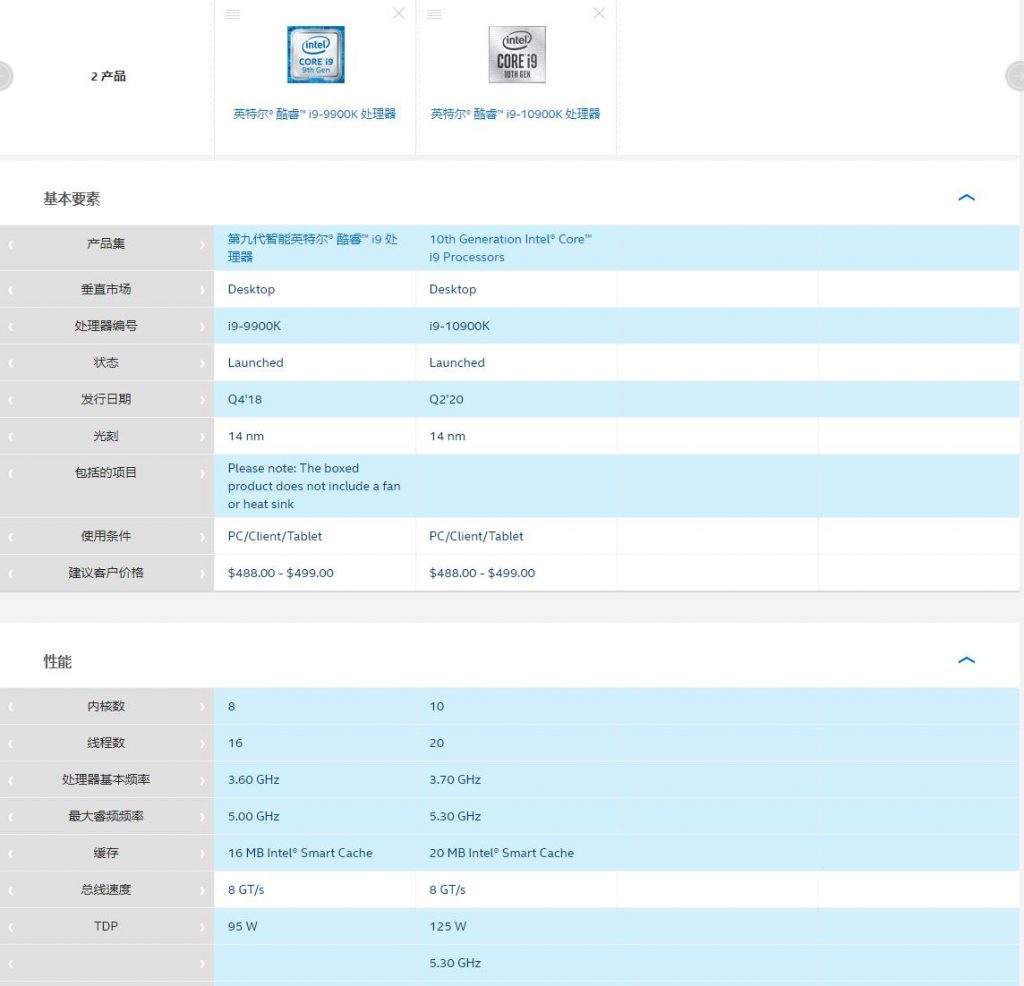Screen dimensions: 1024x986
Task: Click the Q4'18 launch date value
Action: 245,399
